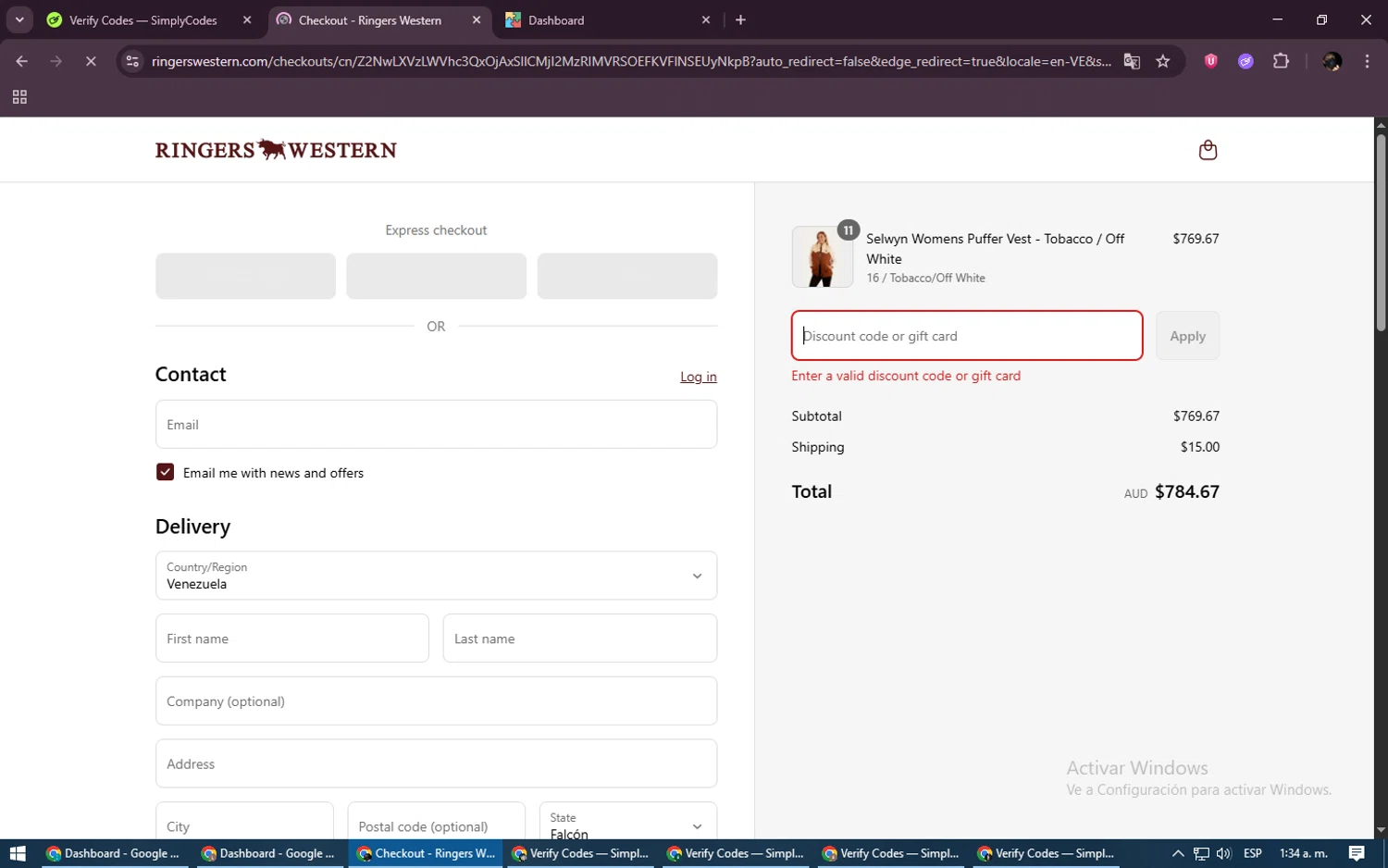Click the Selwyn Puffer Vest product thumbnail

(823, 257)
